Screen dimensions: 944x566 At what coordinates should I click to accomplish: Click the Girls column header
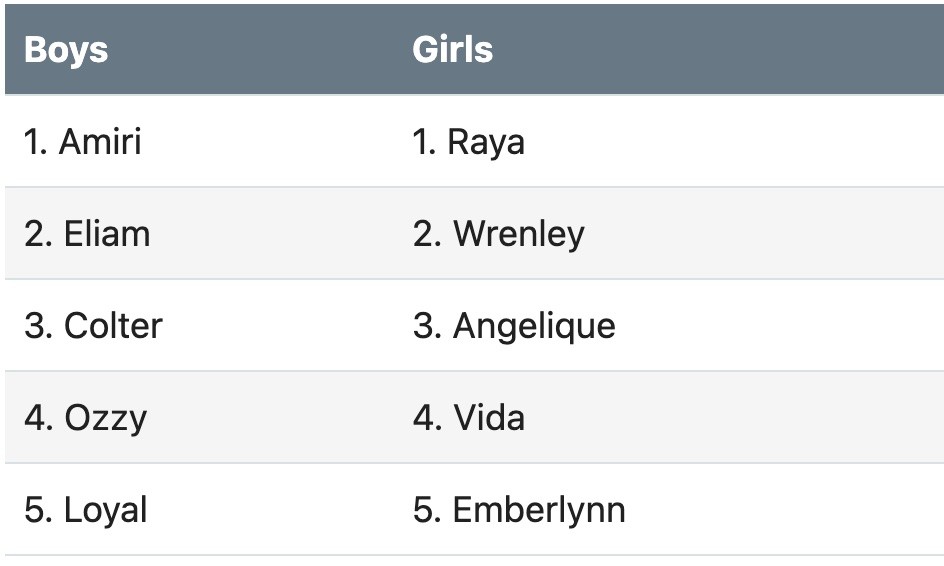coord(452,50)
